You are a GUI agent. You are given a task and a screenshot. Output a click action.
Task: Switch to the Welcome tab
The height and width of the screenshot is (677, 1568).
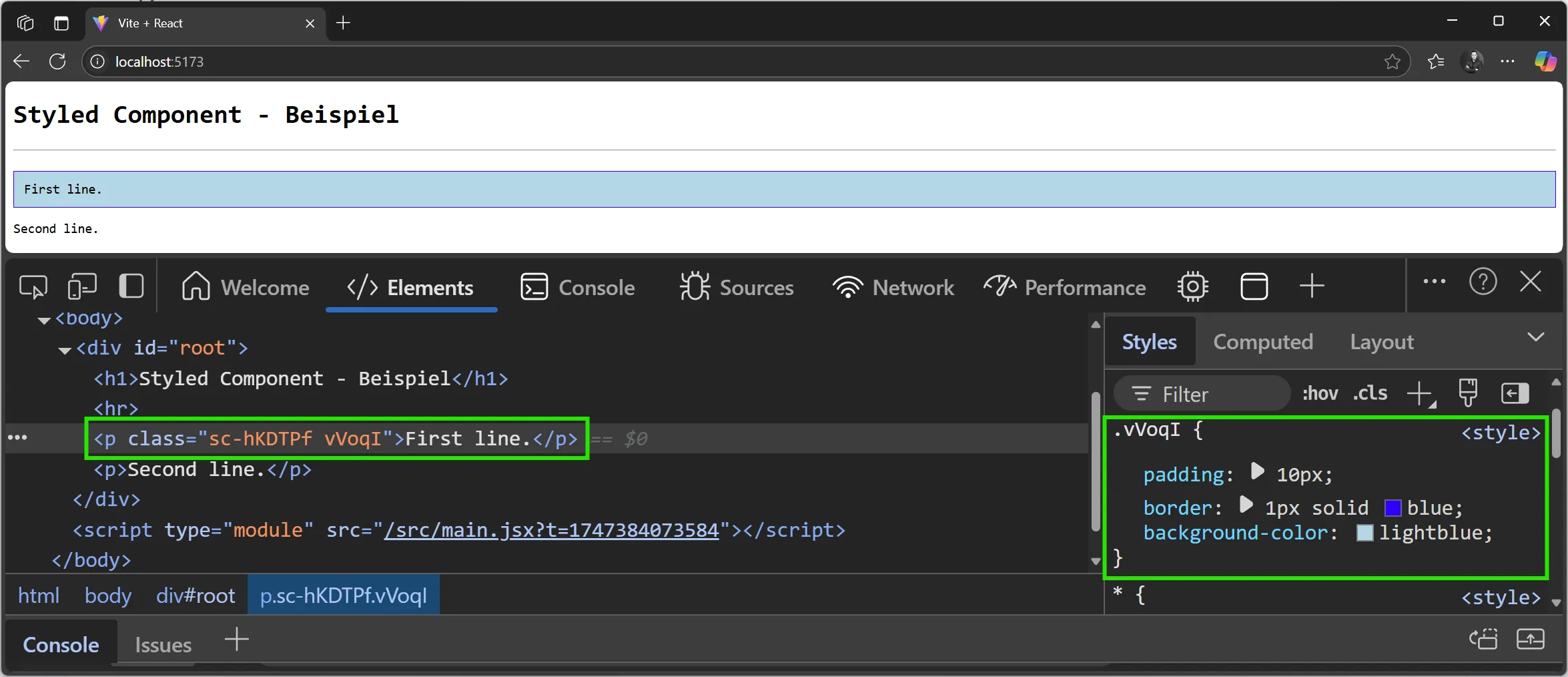tap(245, 287)
